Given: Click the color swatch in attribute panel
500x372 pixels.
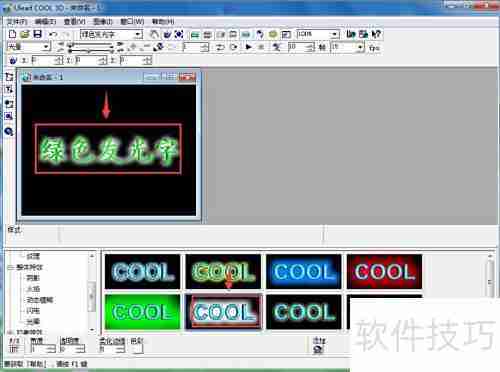Looking at the screenshot, I should (x=137, y=349).
